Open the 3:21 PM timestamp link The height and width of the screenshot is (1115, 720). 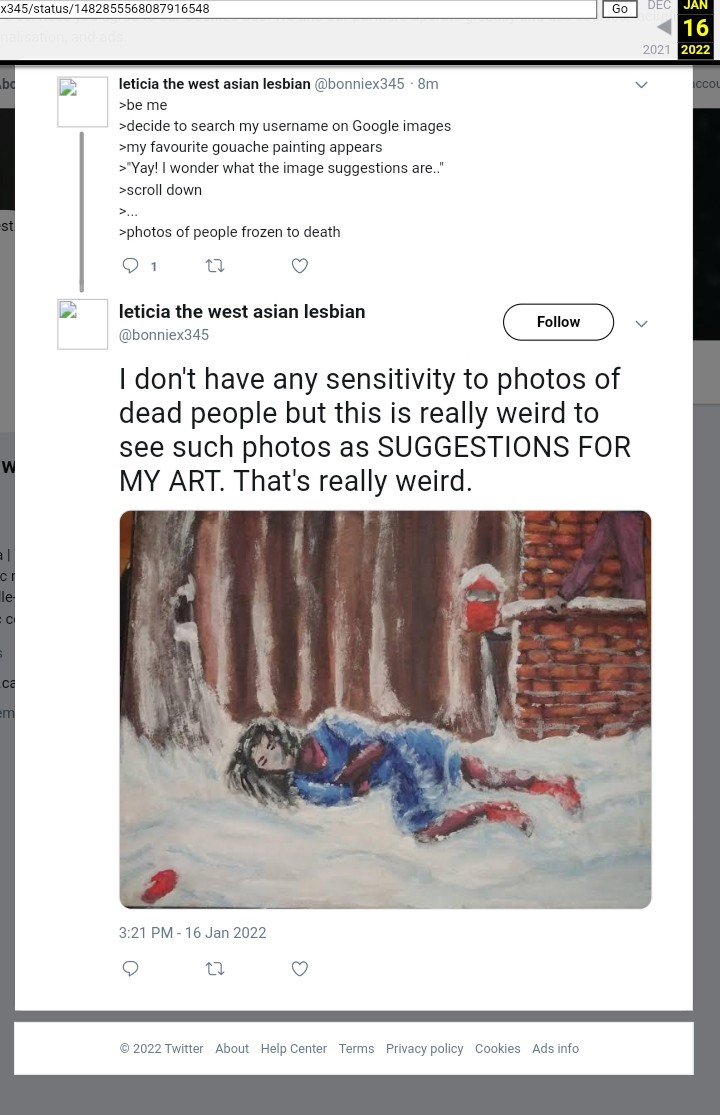click(x=192, y=933)
